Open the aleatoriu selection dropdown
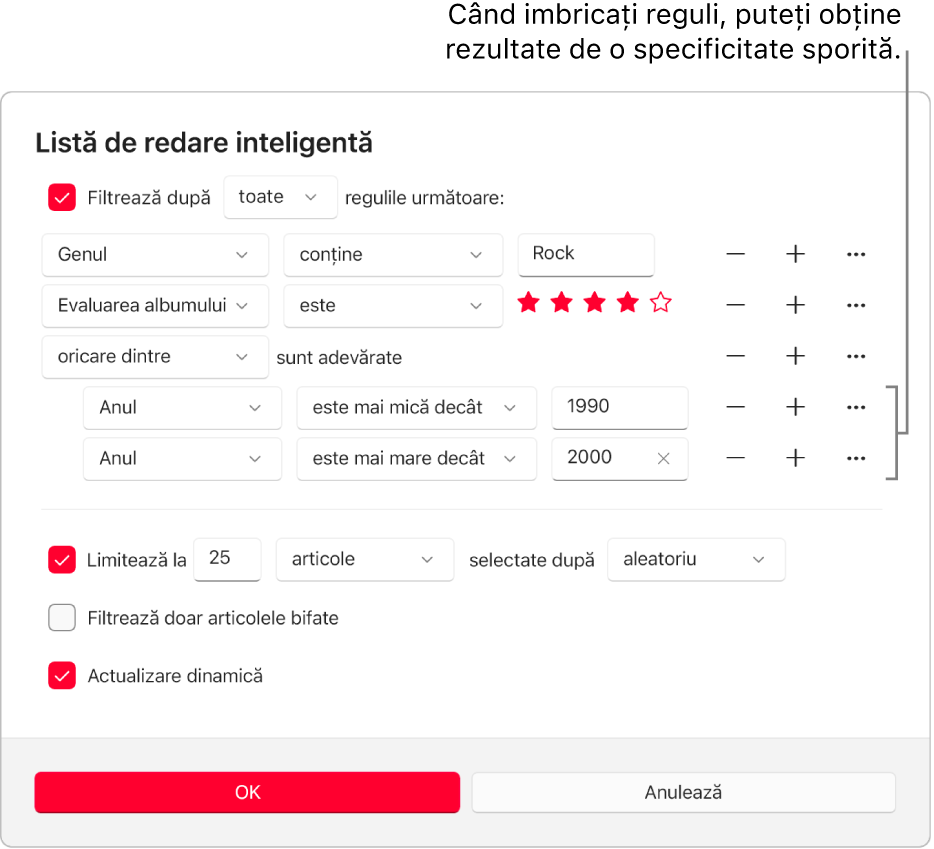The height and width of the screenshot is (849, 934). click(x=696, y=560)
